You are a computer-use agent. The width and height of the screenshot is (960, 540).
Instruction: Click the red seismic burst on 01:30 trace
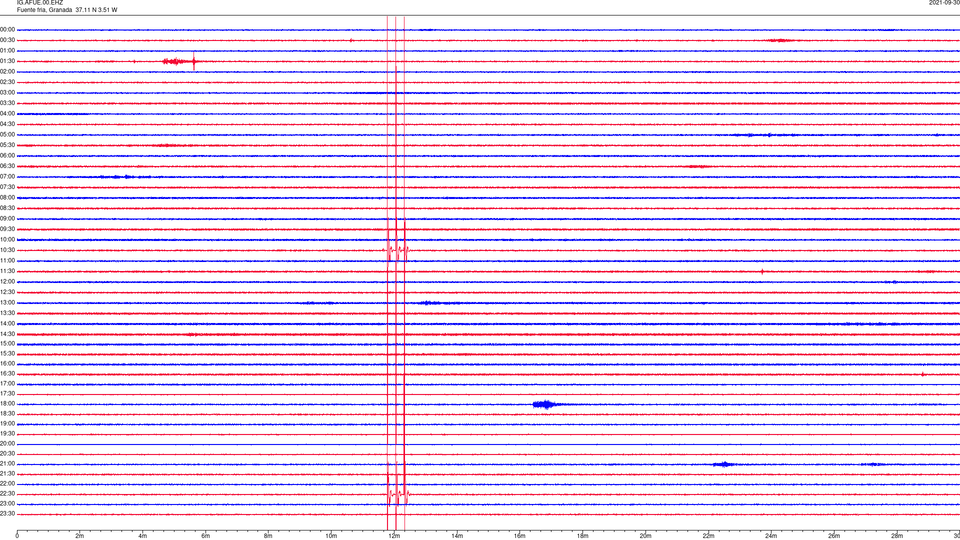pyautogui.click(x=180, y=61)
